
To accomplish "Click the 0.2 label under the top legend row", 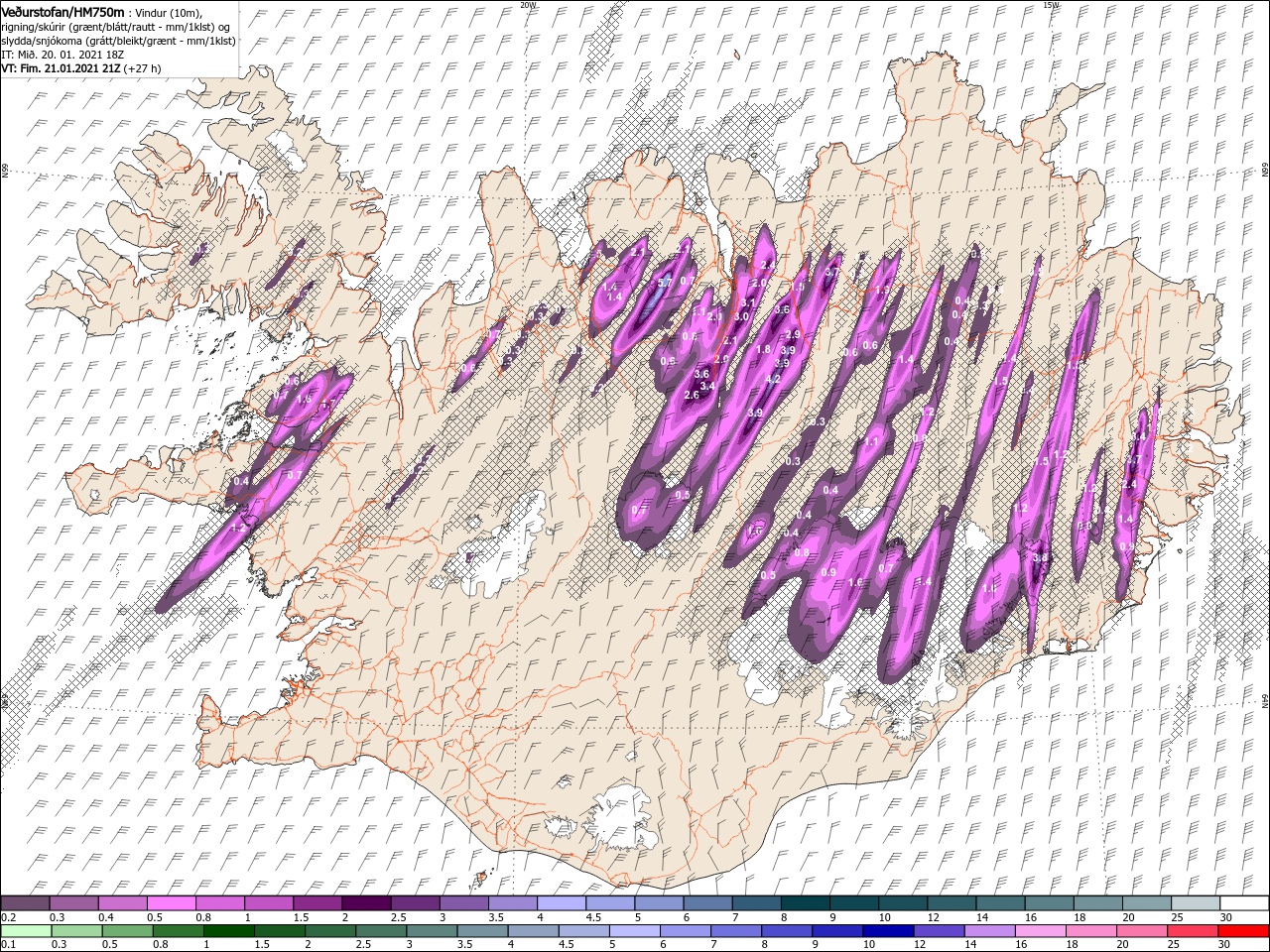I will 9,917.
